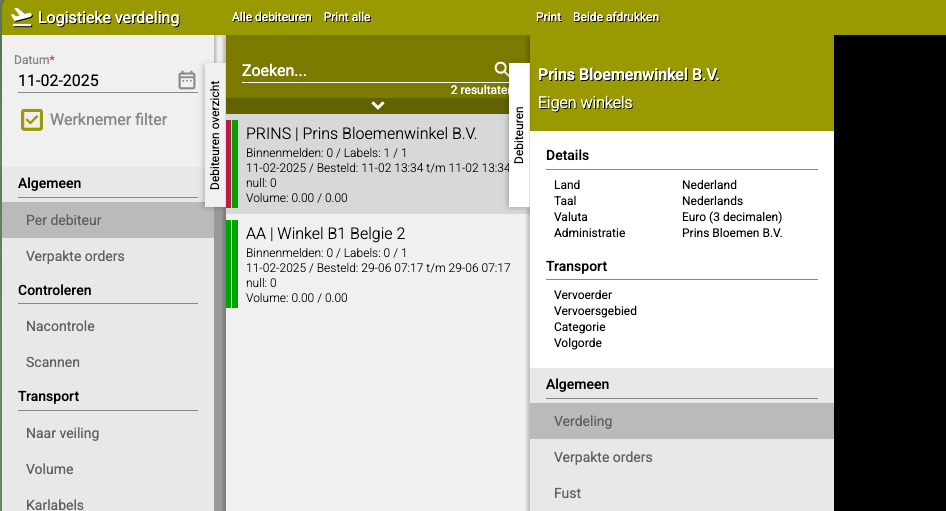Screen dimensions: 946x511
Task: Open Verpakte orders in left sidebar
Action: (x=108, y=256)
